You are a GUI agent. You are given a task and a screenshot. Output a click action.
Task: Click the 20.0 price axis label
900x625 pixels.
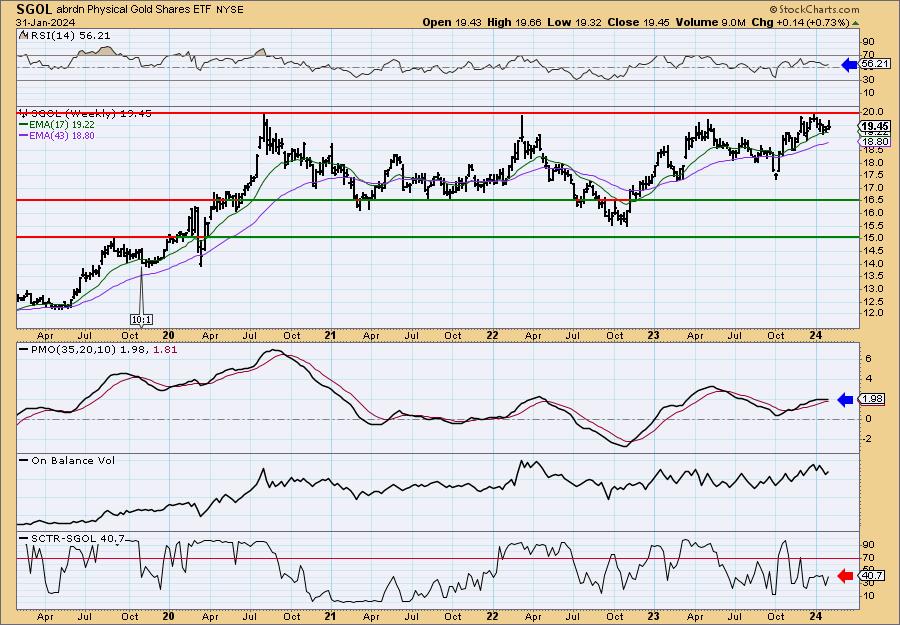coord(872,112)
